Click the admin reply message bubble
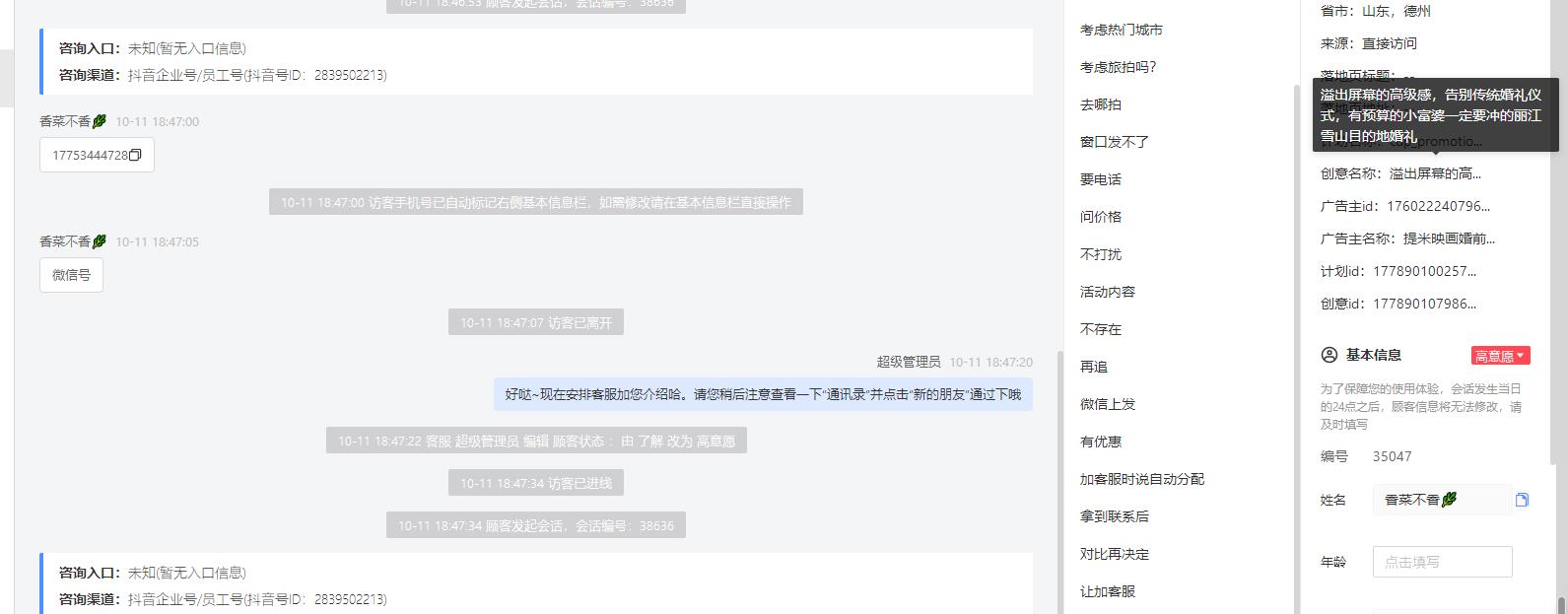The width and height of the screenshot is (1568, 614). [763, 394]
